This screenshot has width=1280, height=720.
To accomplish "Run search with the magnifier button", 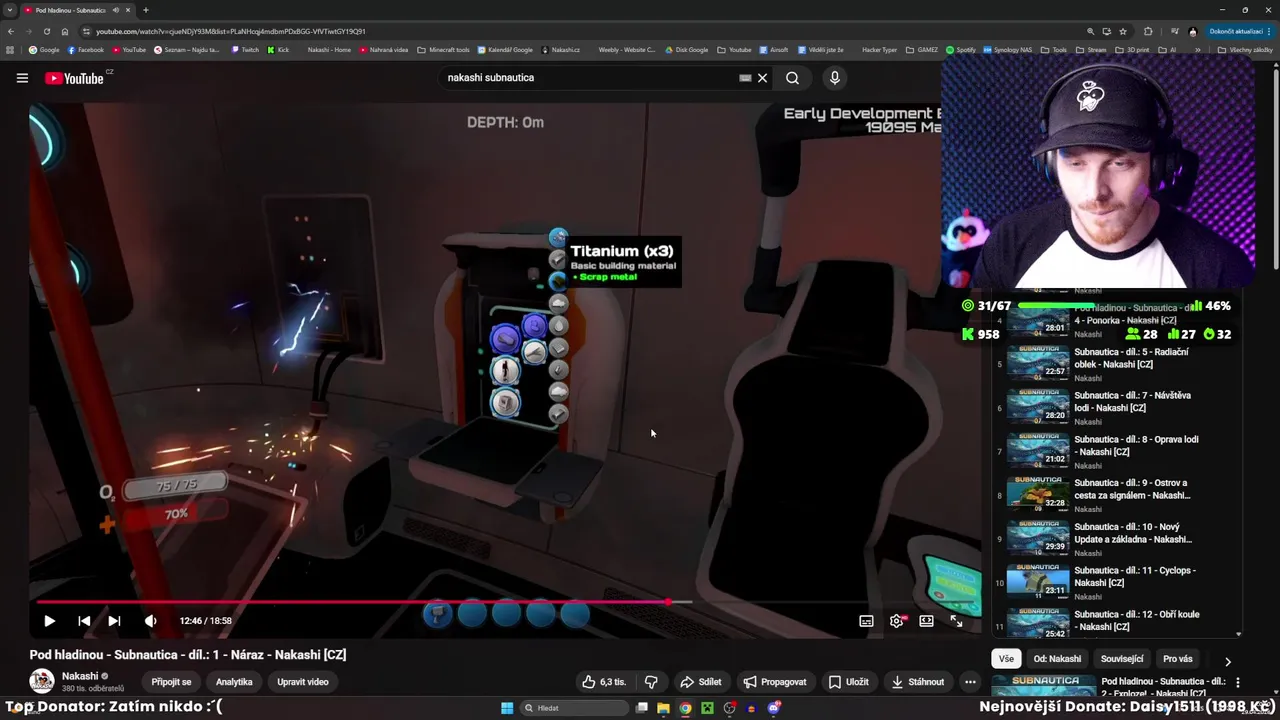I will [792, 78].
